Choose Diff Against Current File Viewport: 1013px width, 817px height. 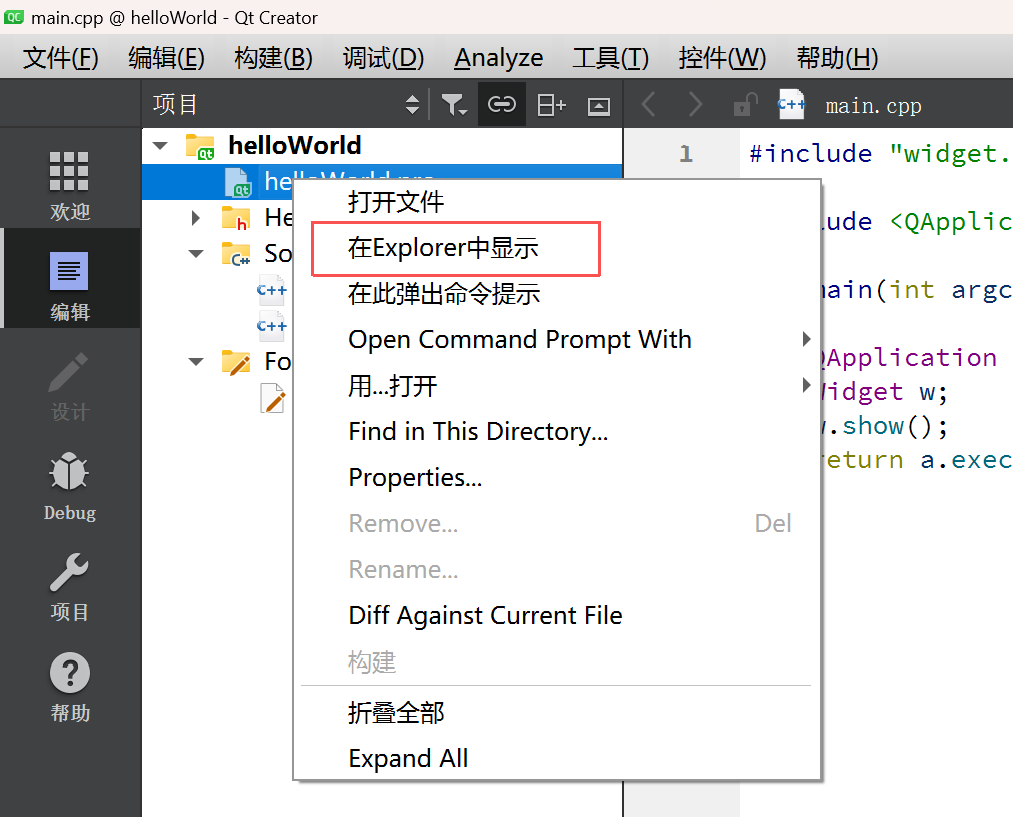click(557, 615)
